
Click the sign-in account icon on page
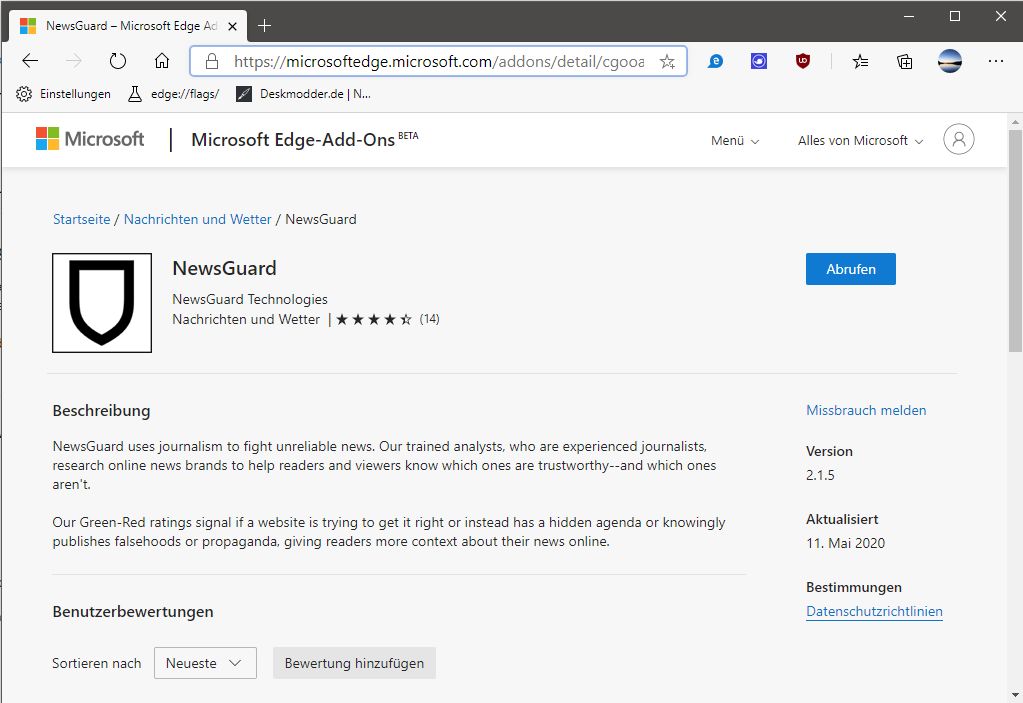click(958, 139)
